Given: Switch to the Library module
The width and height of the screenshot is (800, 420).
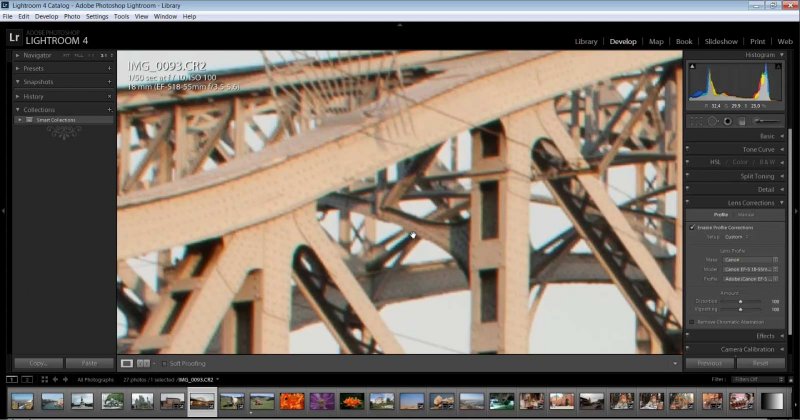Looking at the screenshot, I should (x=586, y=41).
